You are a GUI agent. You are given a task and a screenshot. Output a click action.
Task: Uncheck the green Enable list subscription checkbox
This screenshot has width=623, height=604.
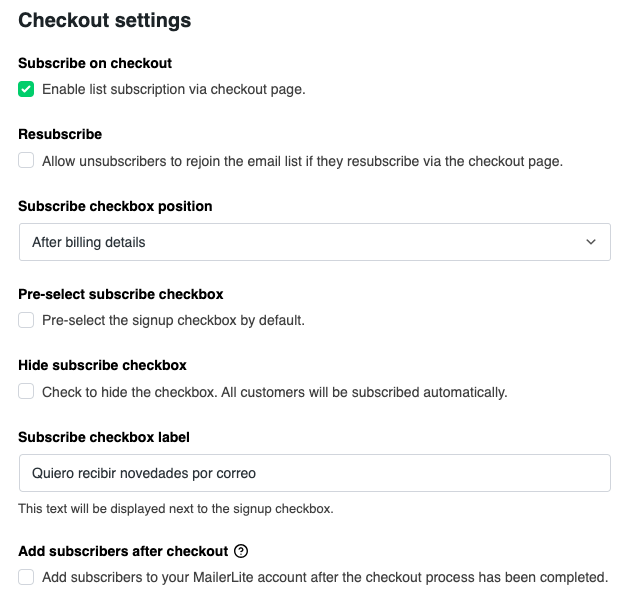[x=26, y=89]
